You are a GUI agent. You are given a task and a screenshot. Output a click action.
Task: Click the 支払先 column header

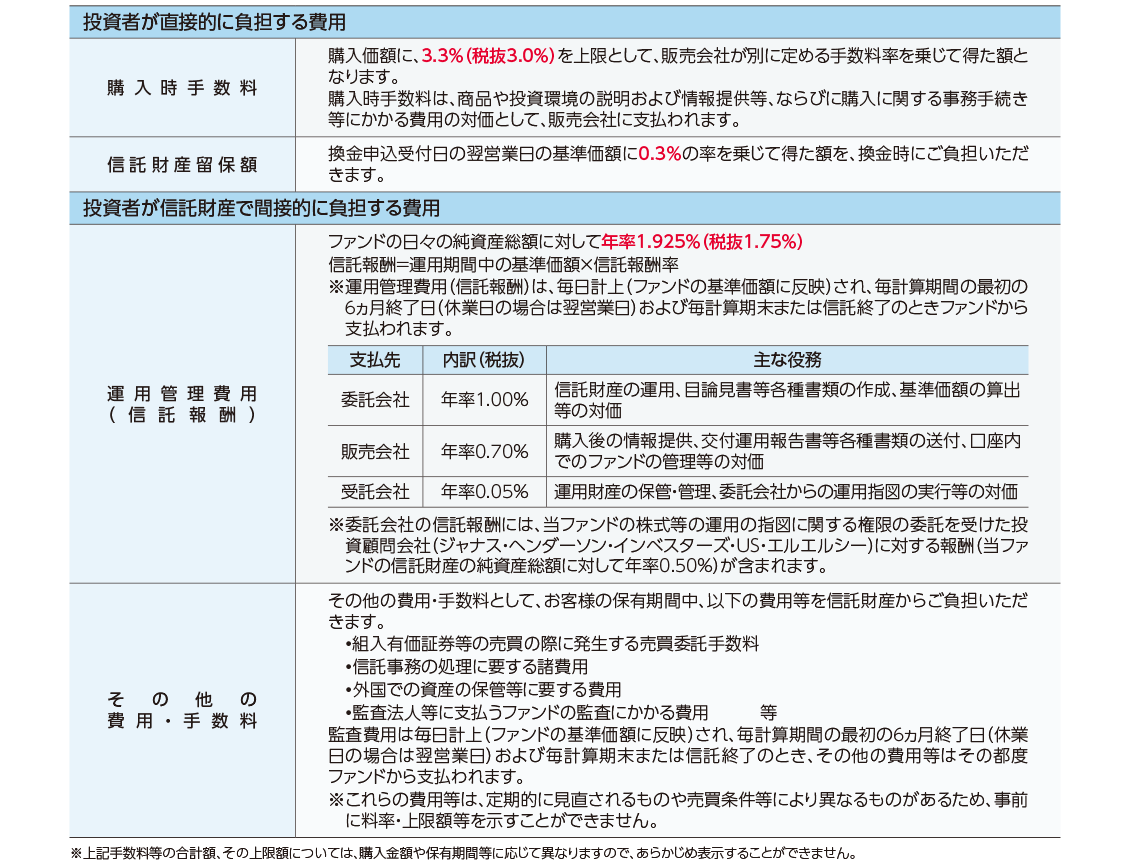375,360
